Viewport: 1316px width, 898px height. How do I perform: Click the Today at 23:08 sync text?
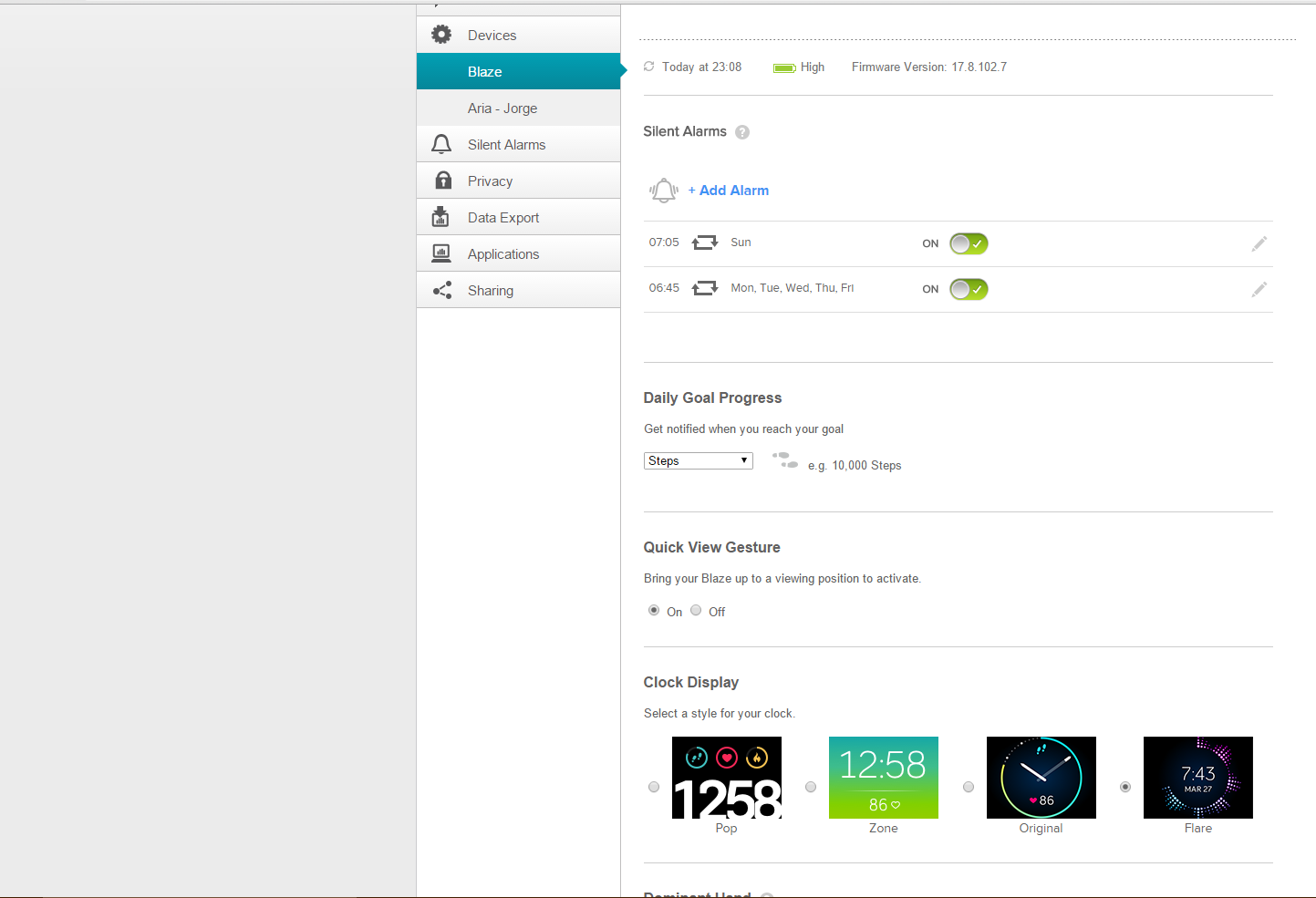click(701, 67)
